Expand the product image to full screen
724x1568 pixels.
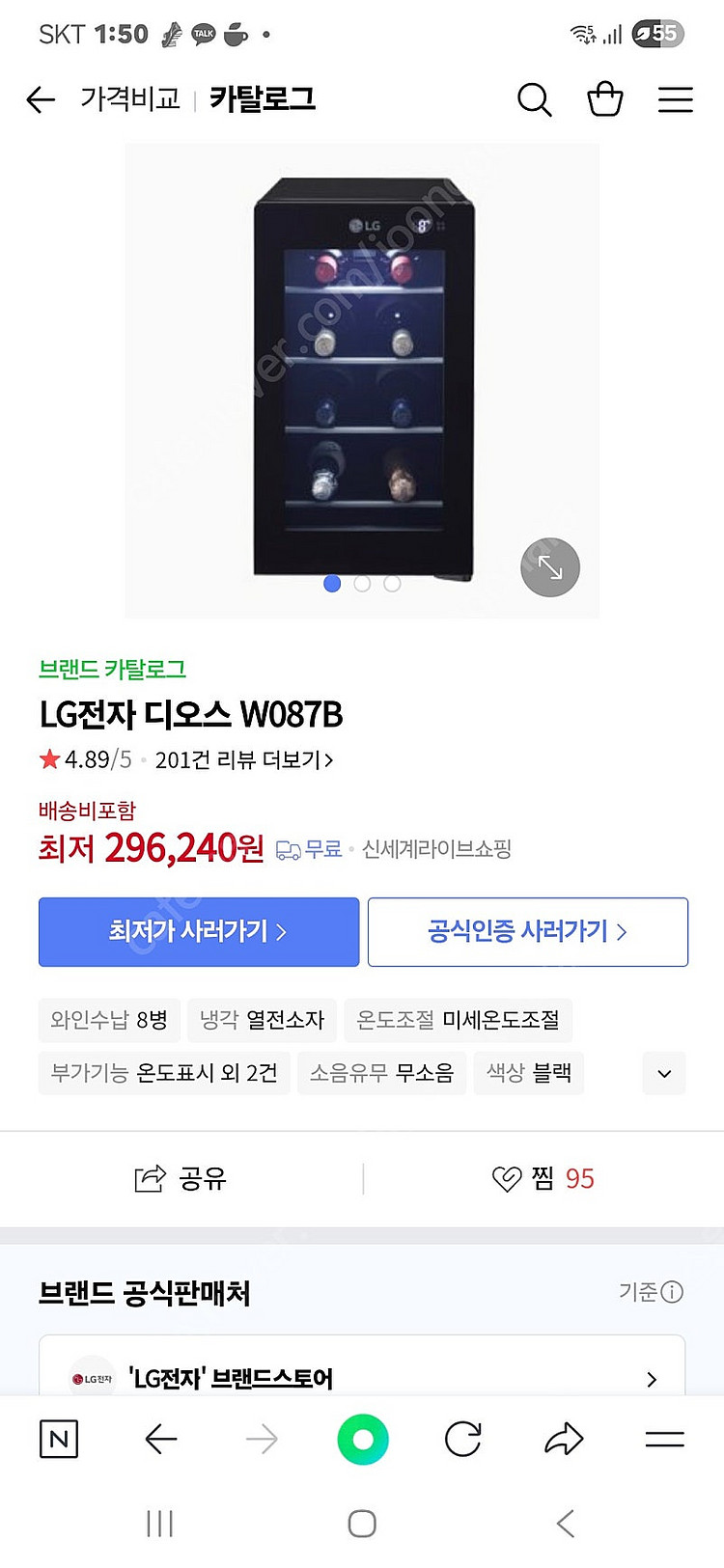point(550,567)
